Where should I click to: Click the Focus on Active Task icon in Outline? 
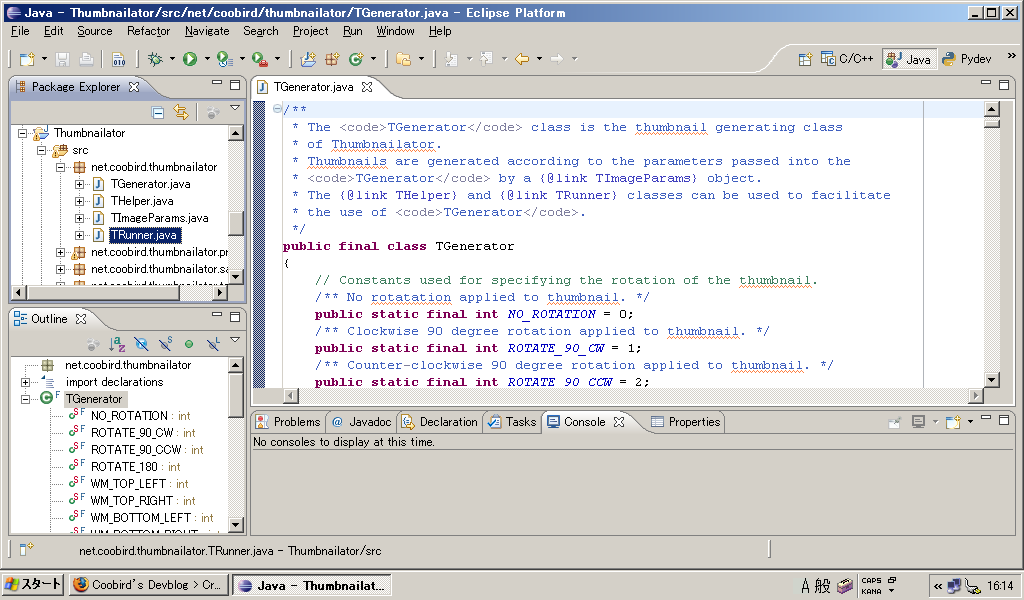(93, 343)
